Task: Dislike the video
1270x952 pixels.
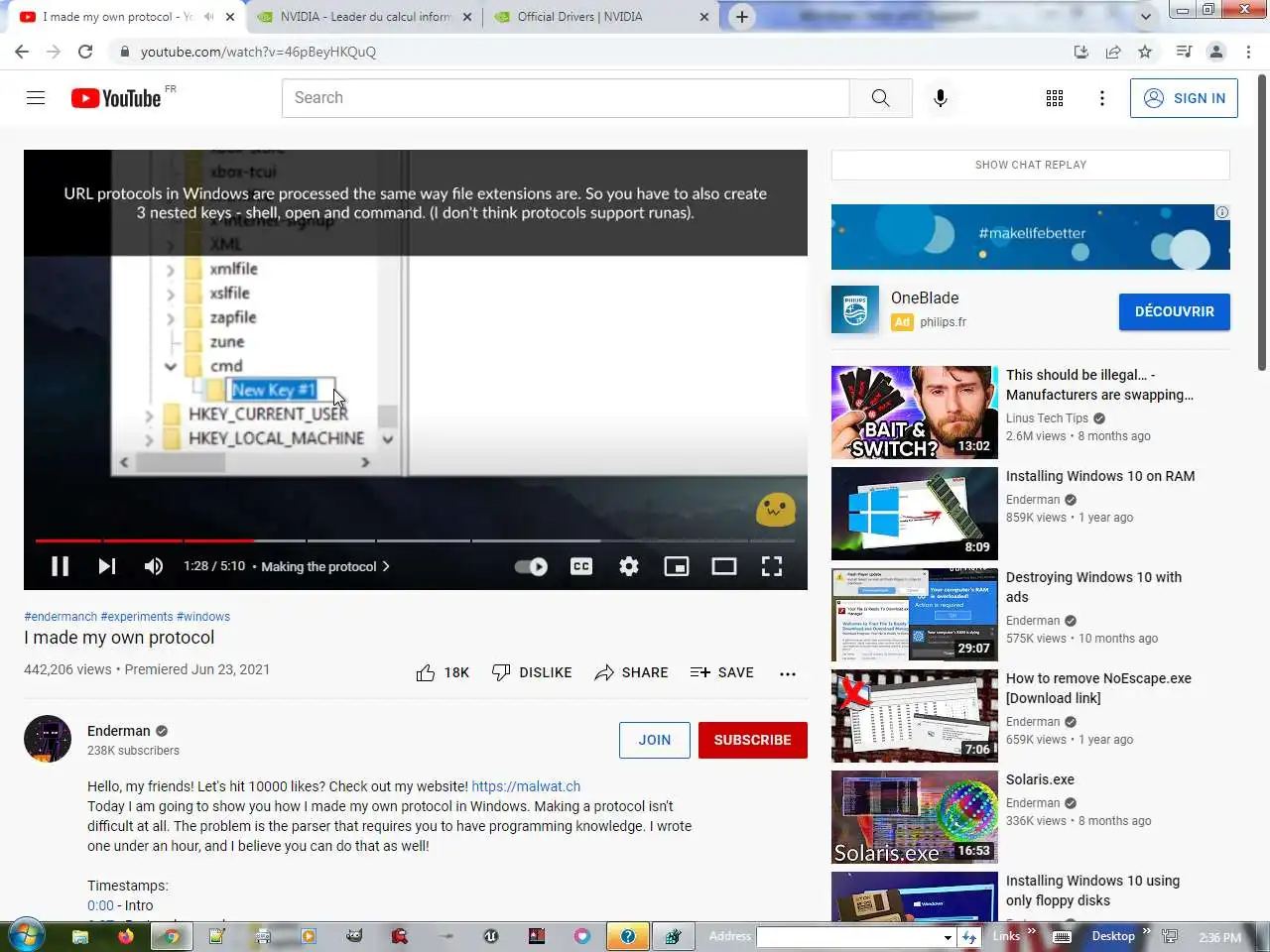Action: tap(532, 672)
